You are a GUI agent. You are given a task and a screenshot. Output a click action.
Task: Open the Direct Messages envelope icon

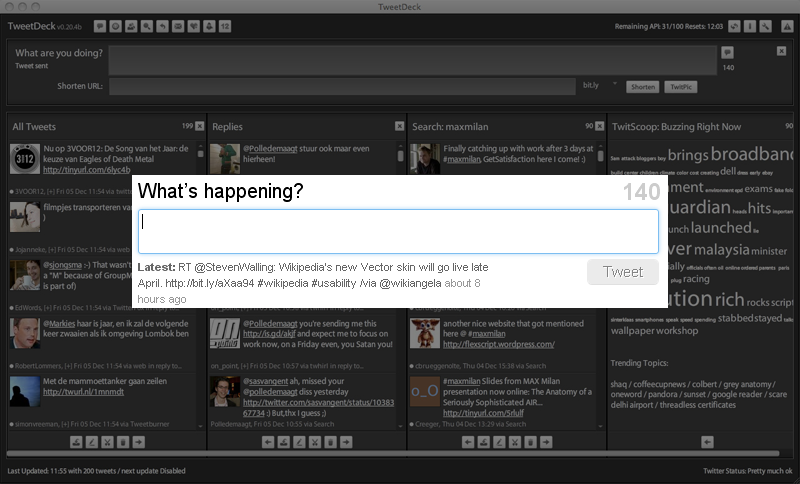[178, 26]
